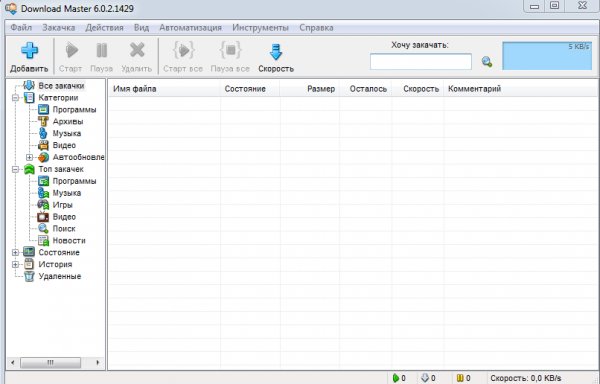Select Все закачки icon in tree
This screenshot has width=600, height=384.
(x=29, y=86)
